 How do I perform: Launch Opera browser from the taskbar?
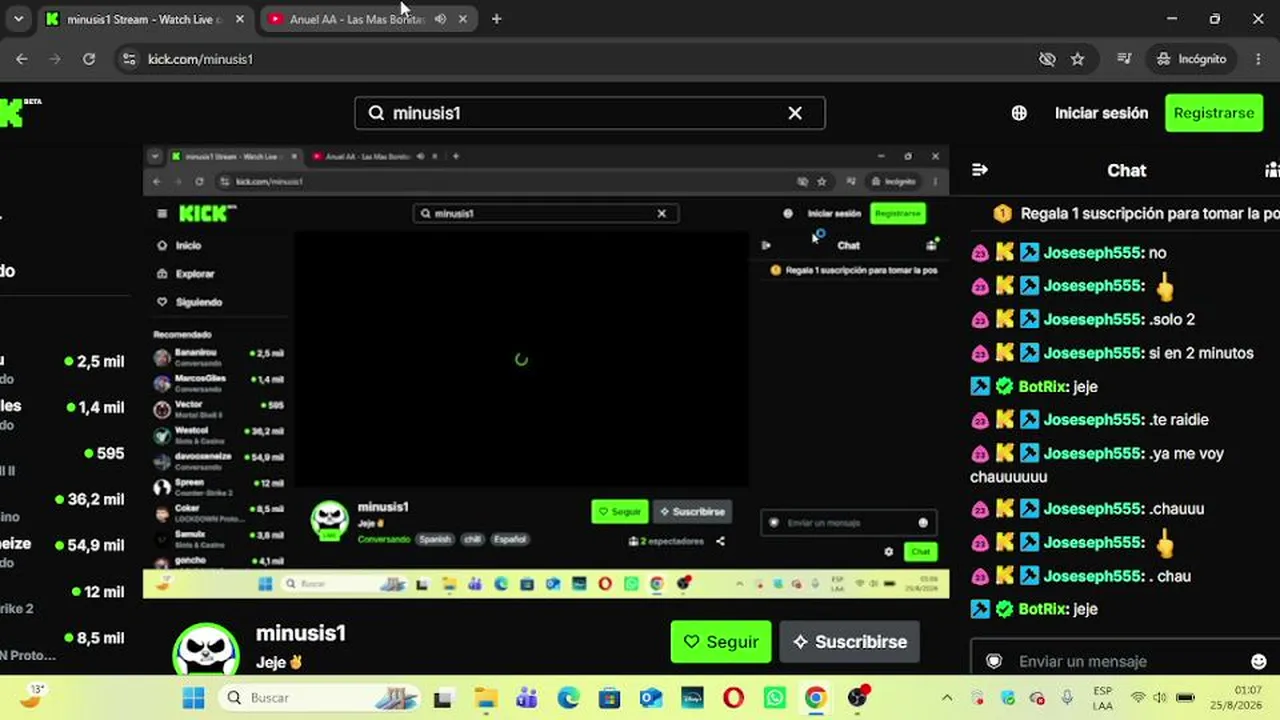click(x=733, y=697)
